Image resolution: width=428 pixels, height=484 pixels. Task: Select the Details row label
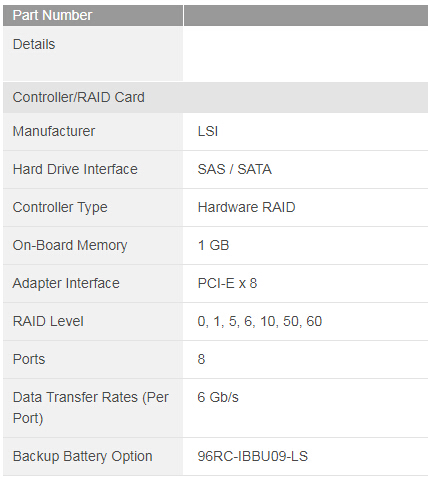click(x=34, y=44)
